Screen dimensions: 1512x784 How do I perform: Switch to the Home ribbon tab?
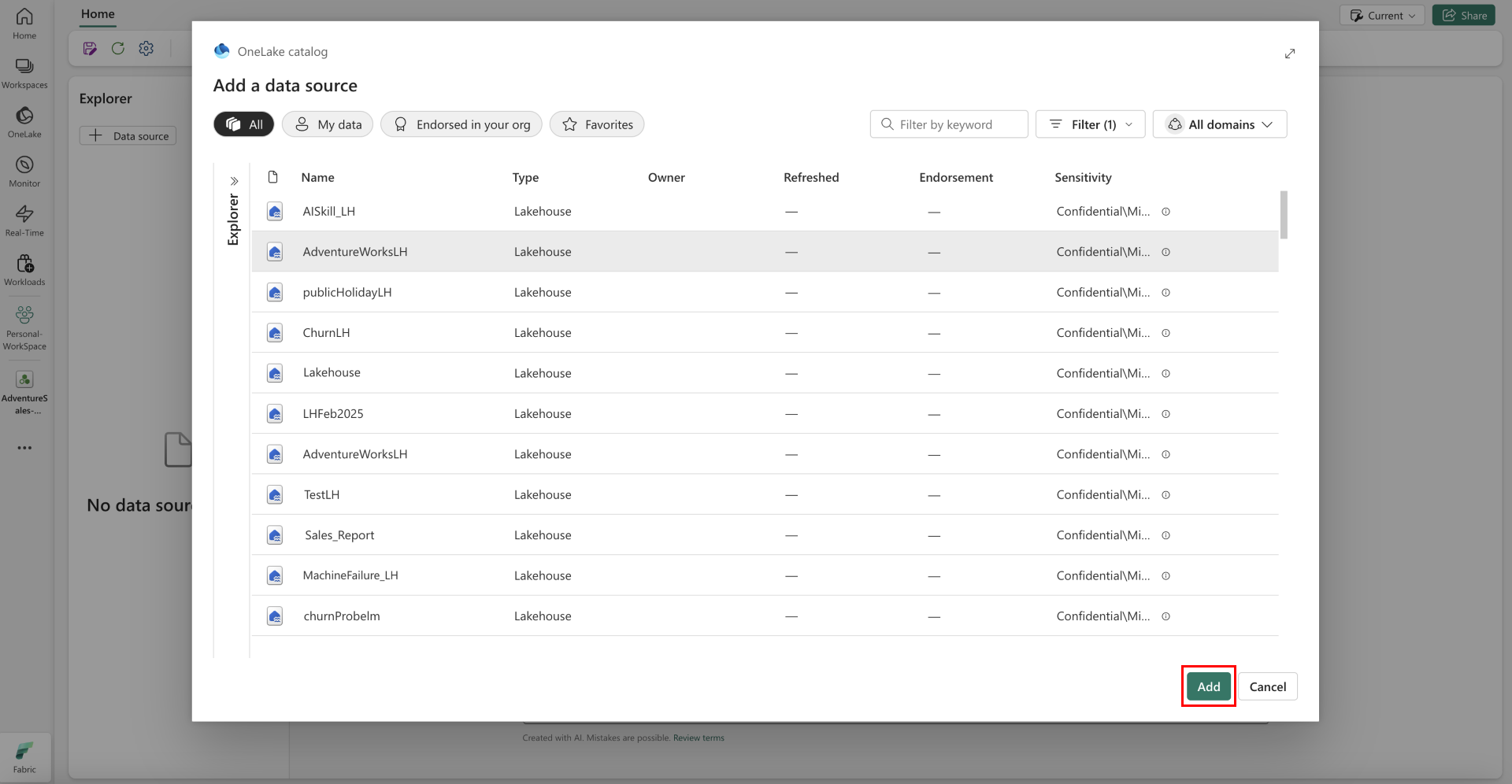[98, 14]
